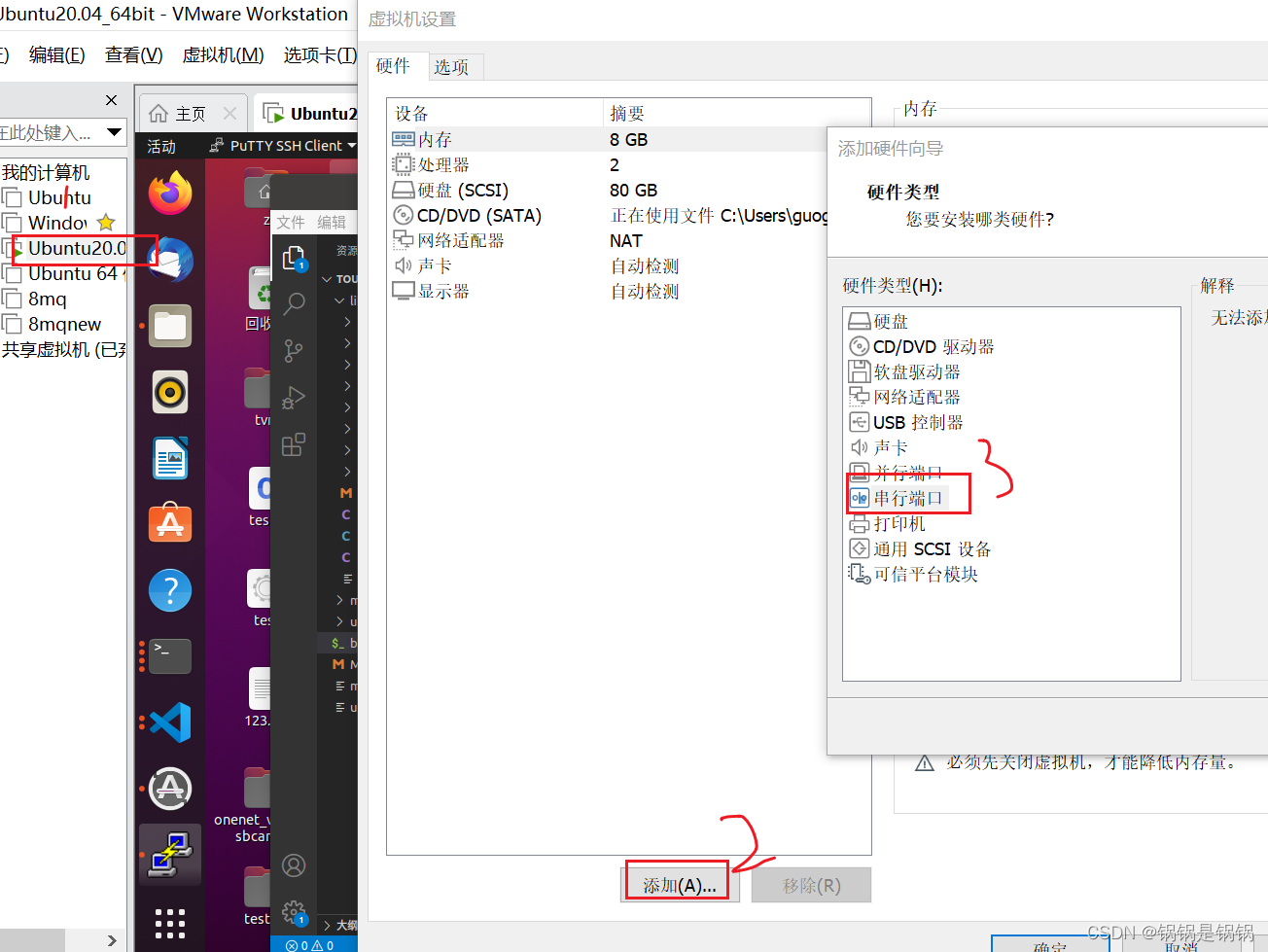The height and width of the screenshot is (952, 1268).
Task: Select 打印机 hardware type
Action: pyautogui.click(x=888, y=523)
